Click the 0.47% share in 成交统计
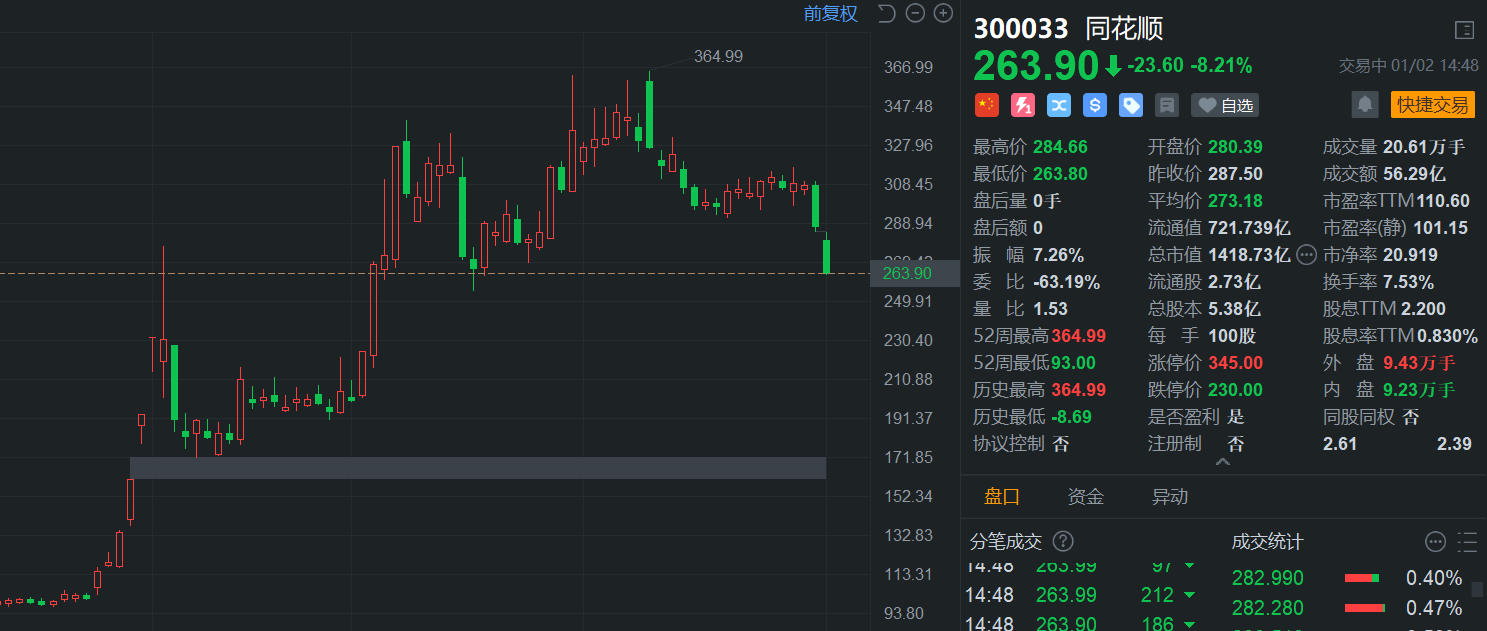This screenshot has width=1487, height=631. coord(1434,608)
